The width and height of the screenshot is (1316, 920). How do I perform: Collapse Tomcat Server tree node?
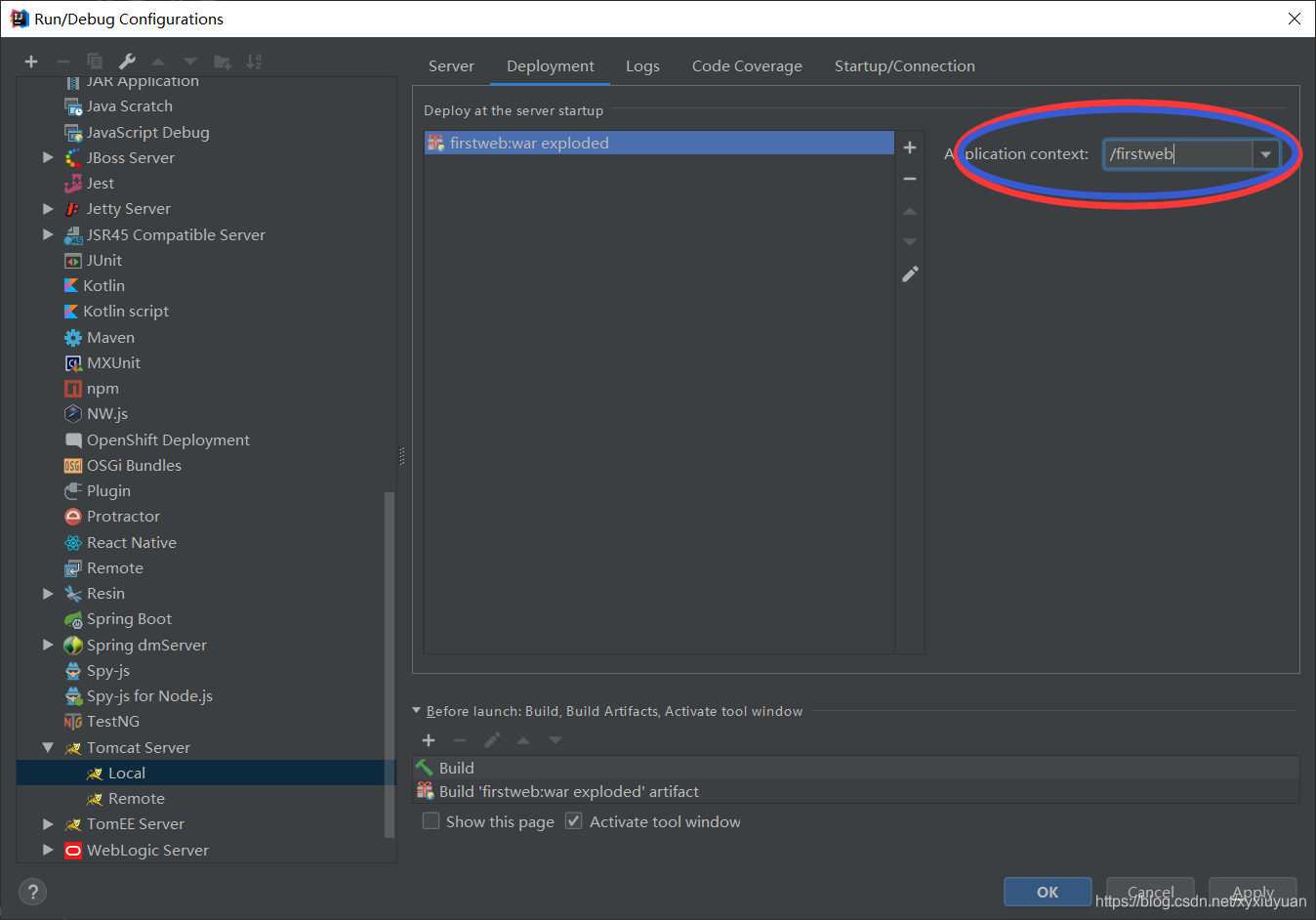click(48, 747)
